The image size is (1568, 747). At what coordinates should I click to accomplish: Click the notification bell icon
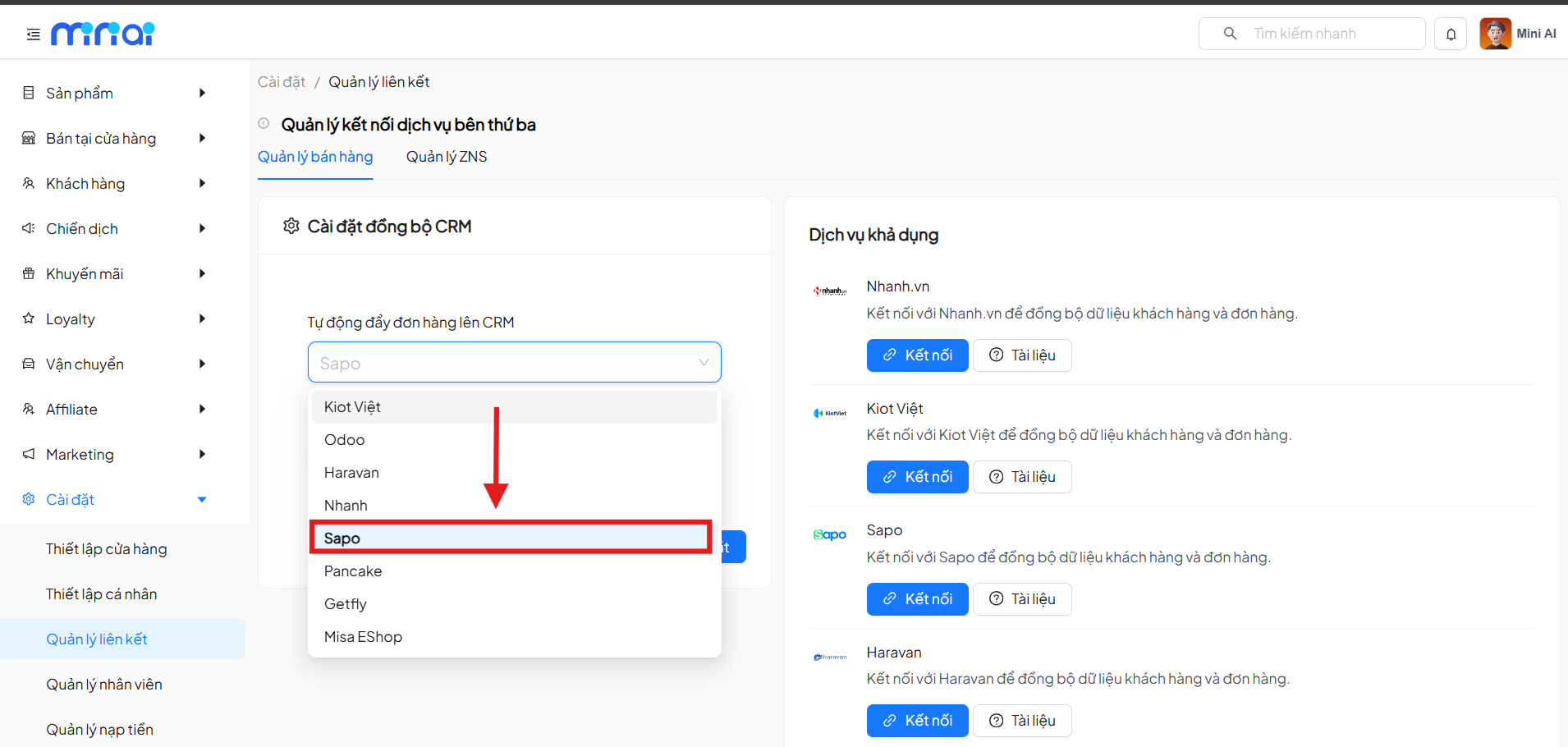1451,34
